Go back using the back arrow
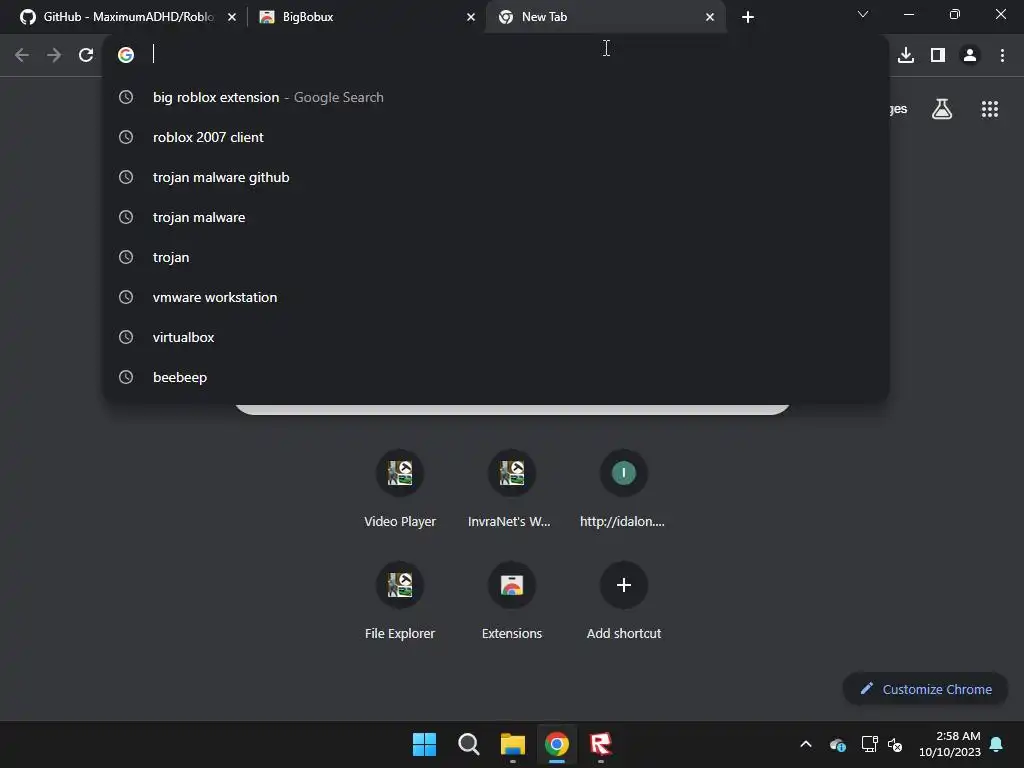The height and width of the screenshot is (768, 1024). pos(22,55)
